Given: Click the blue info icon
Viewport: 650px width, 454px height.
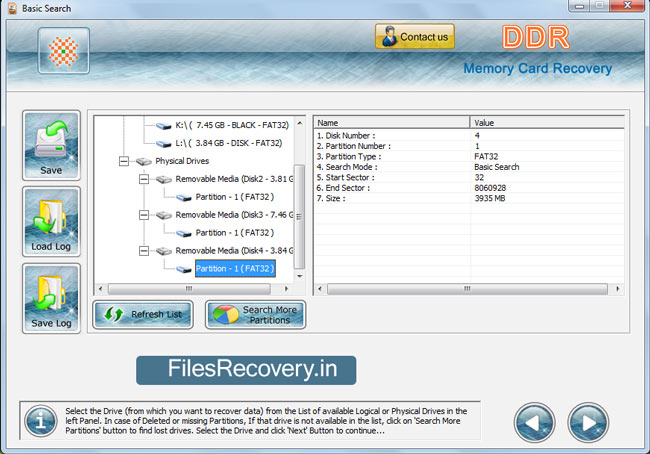Looking at the screenshot, I should point(41,421).
